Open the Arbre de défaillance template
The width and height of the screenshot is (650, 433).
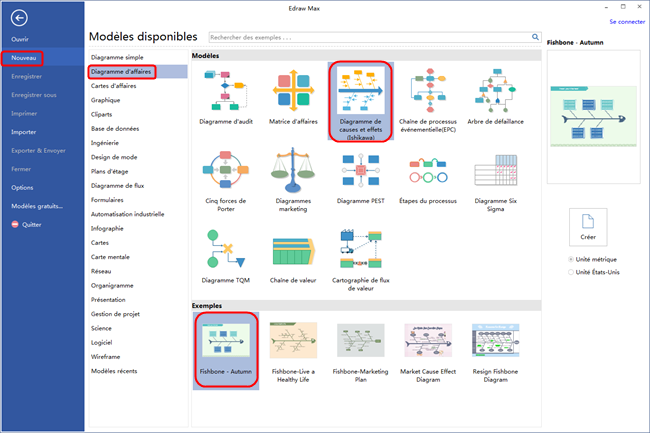pos(495,92)
